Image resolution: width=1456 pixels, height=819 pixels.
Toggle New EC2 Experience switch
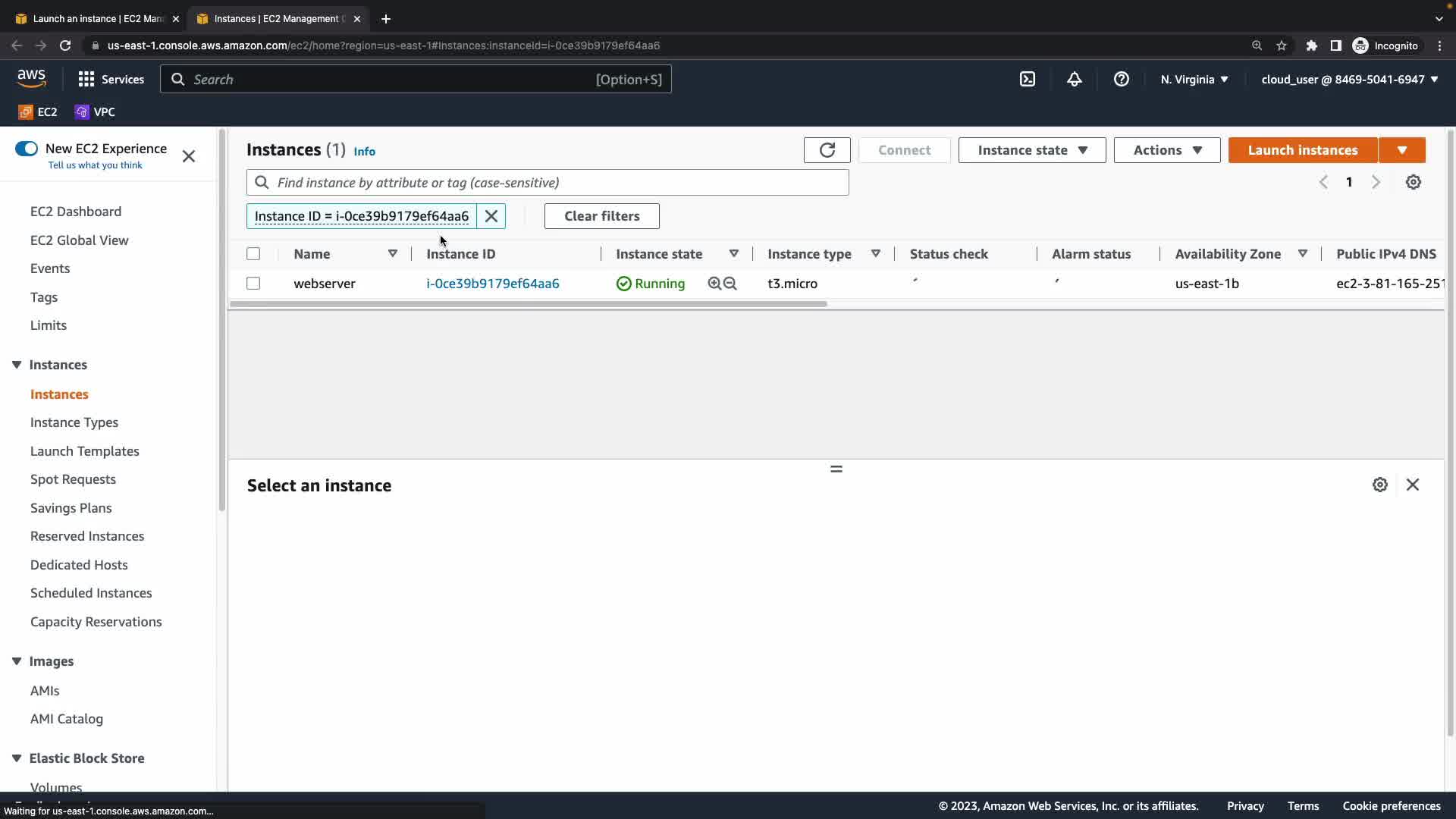27,149
